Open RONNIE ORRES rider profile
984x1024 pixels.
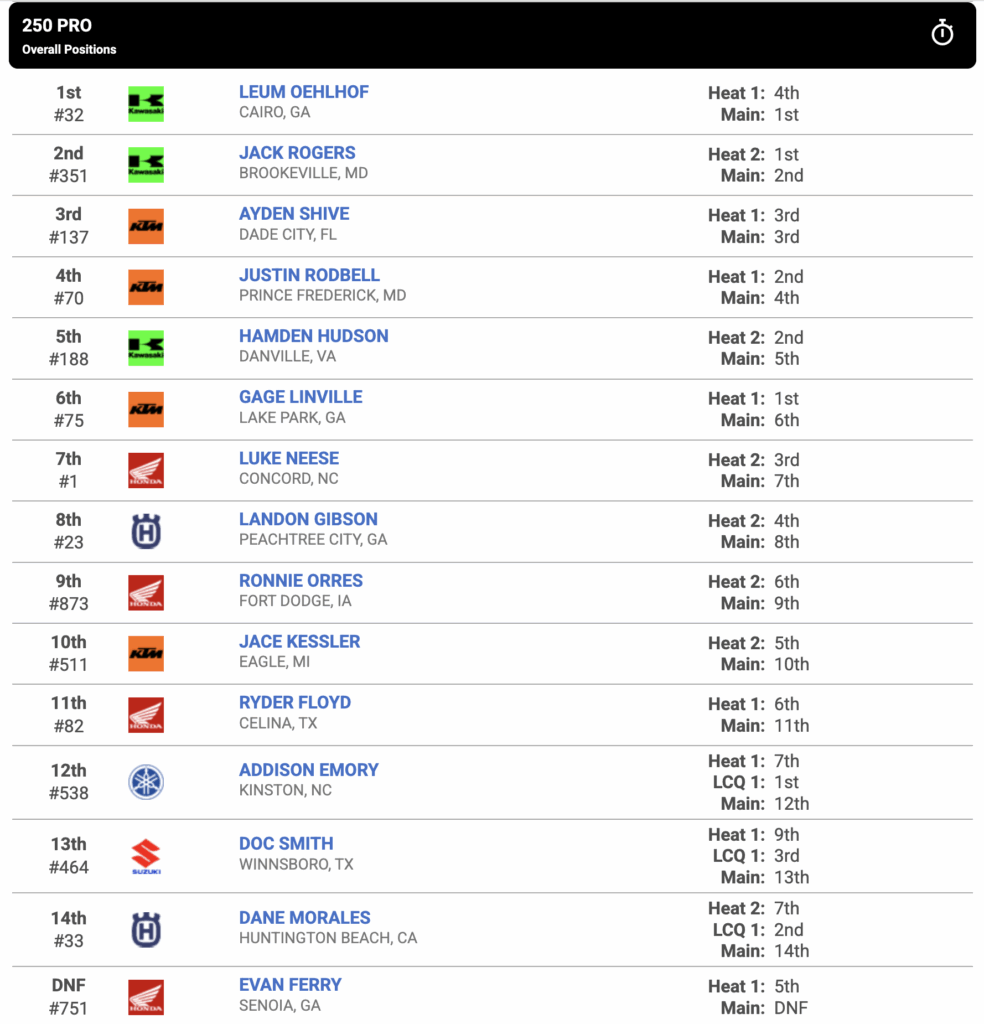point(300,581)
